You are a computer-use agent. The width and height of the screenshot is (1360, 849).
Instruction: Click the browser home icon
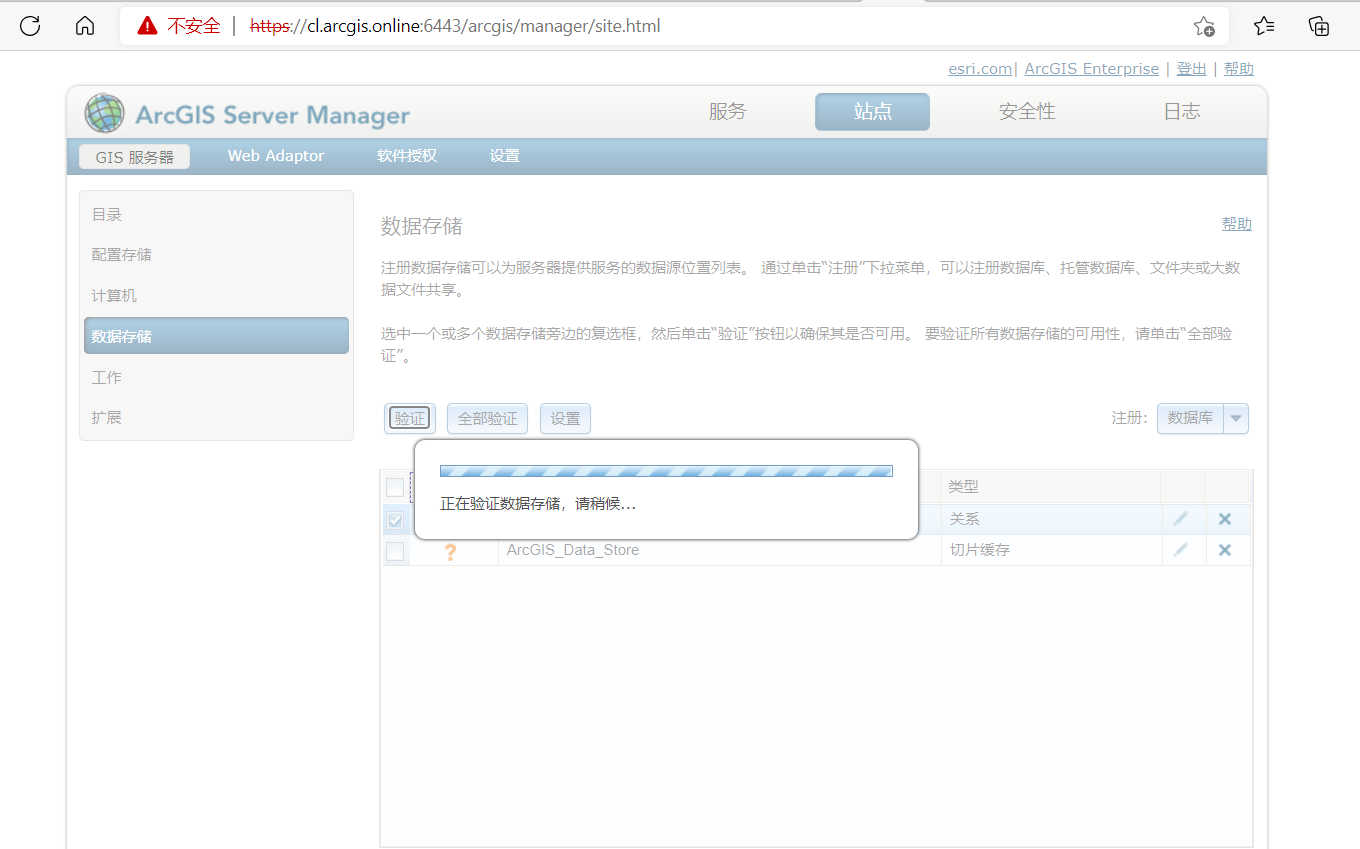[x=84, y=25]
